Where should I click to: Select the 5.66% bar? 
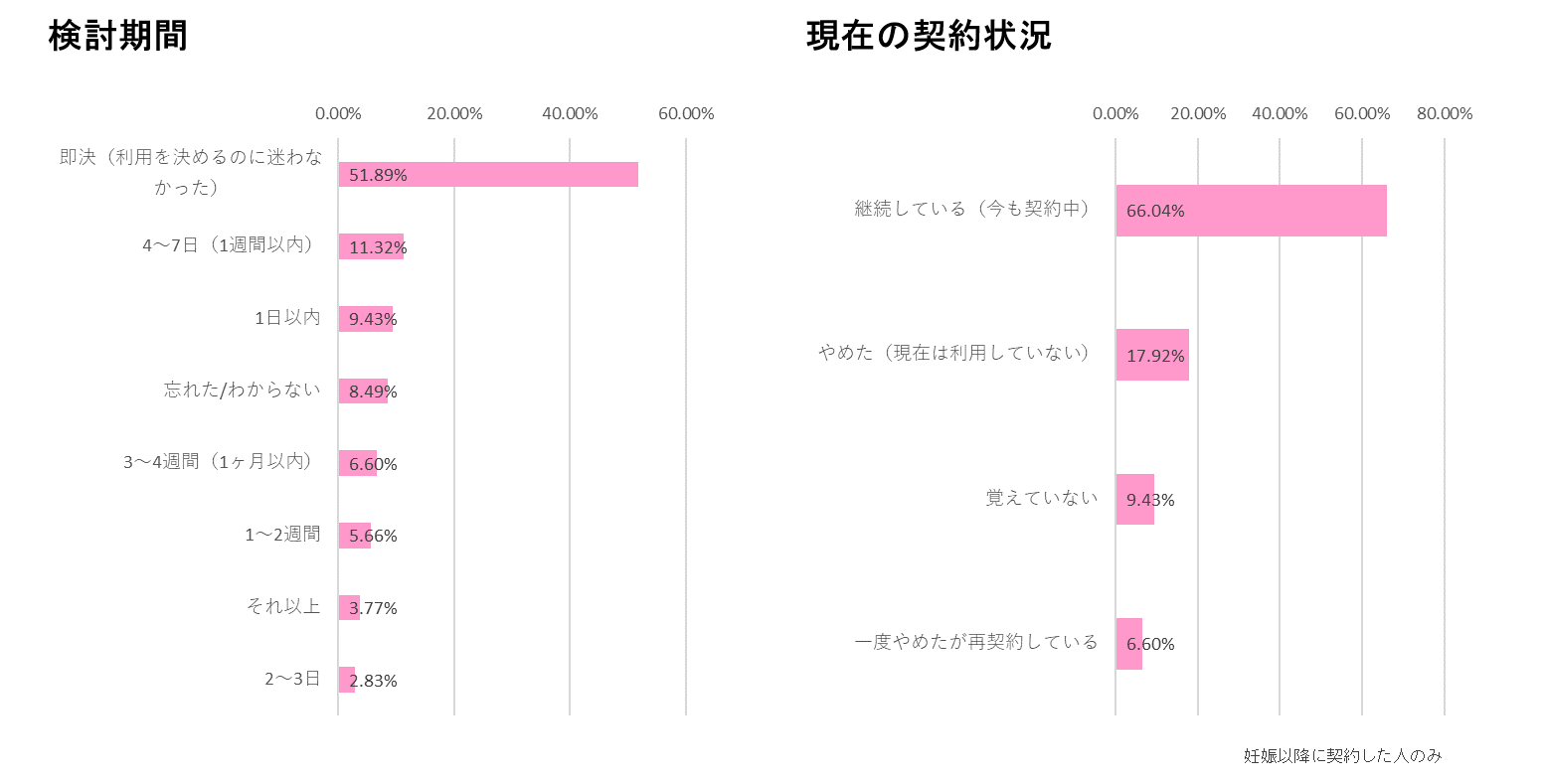click(x=354, y=536)
